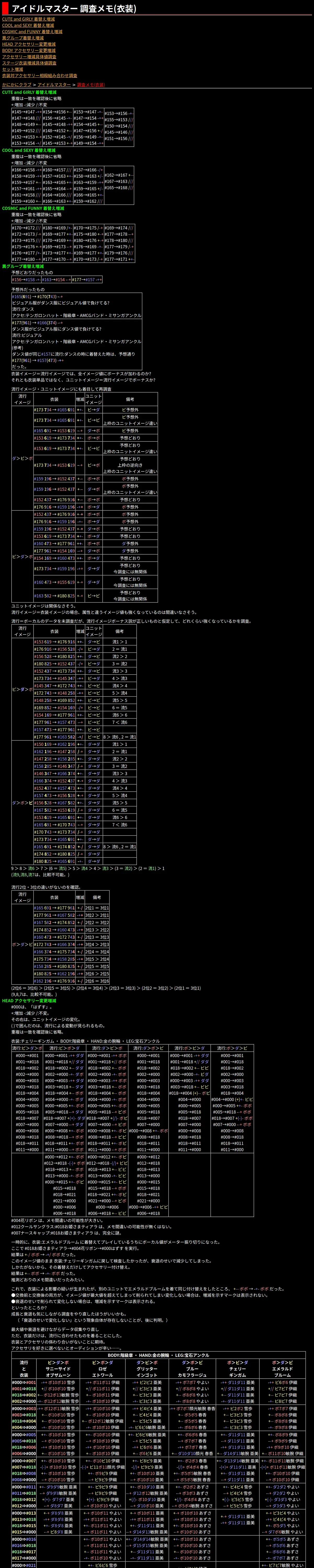
Task: Select the '#149→#154' table cell
Action: tap(88, 143)
